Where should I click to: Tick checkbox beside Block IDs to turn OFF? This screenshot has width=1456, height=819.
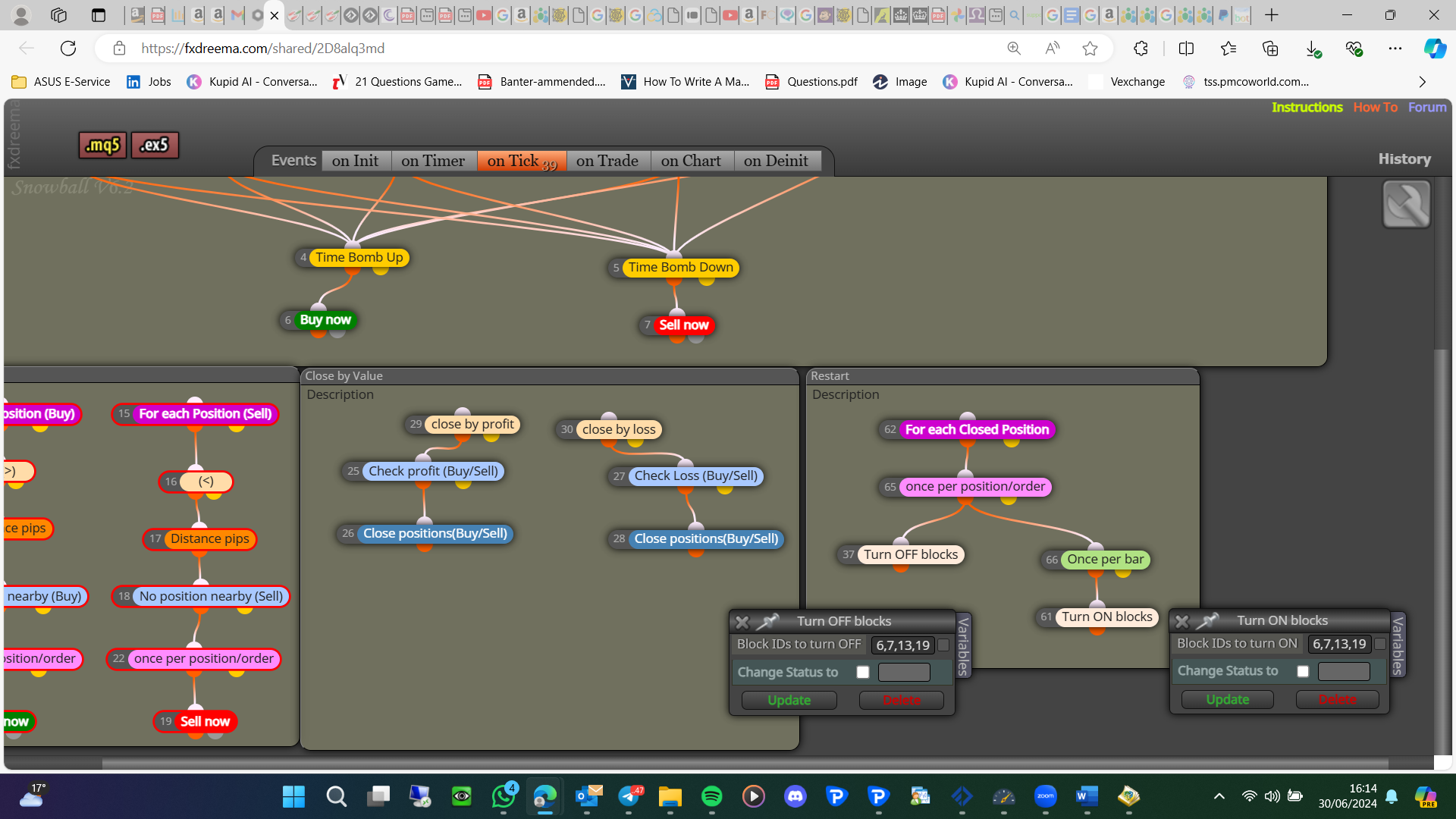(x=943, y=645)
